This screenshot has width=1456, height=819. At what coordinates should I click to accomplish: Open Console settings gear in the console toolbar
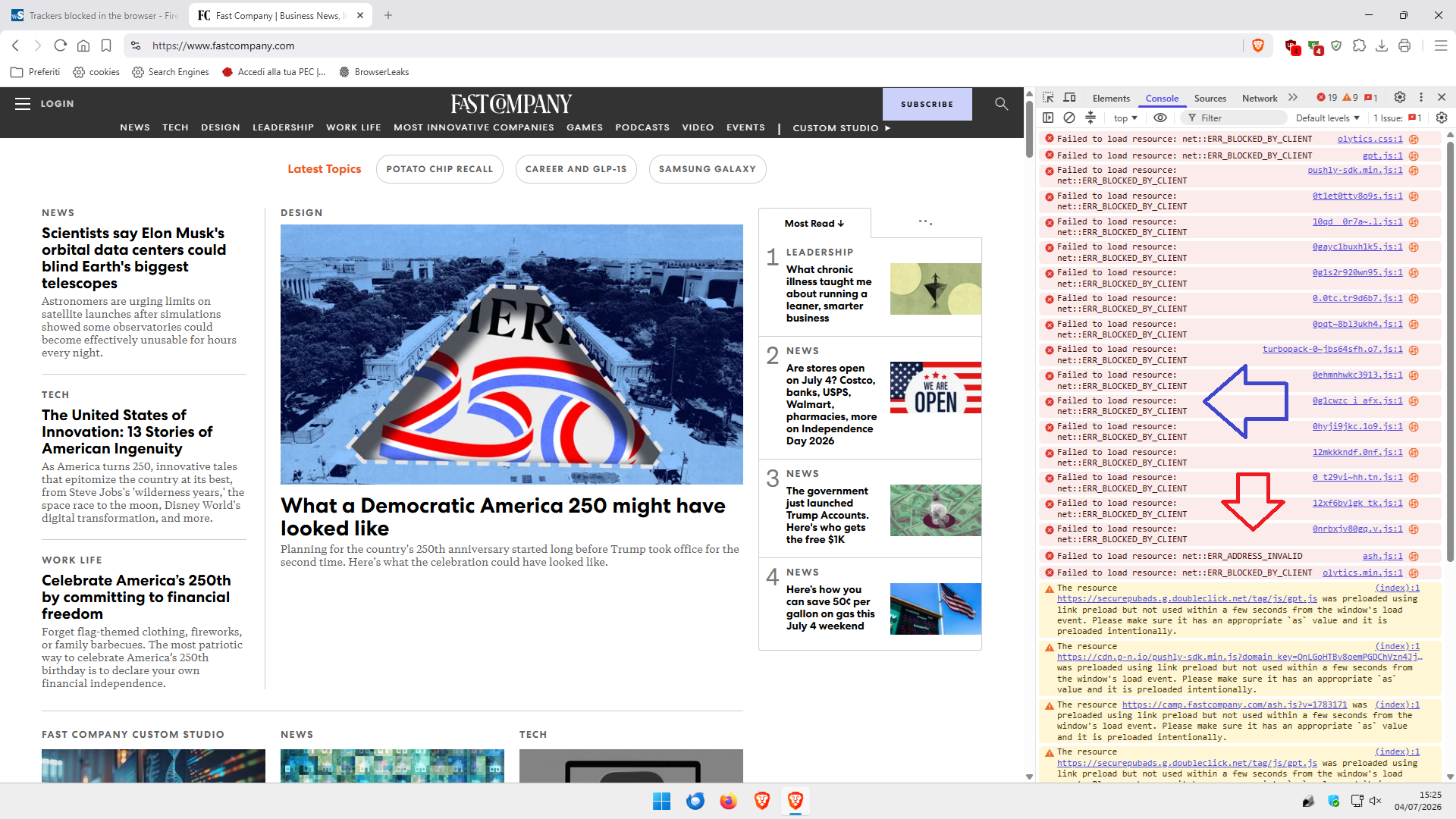pyautogui.click(x=1442, y=118)
